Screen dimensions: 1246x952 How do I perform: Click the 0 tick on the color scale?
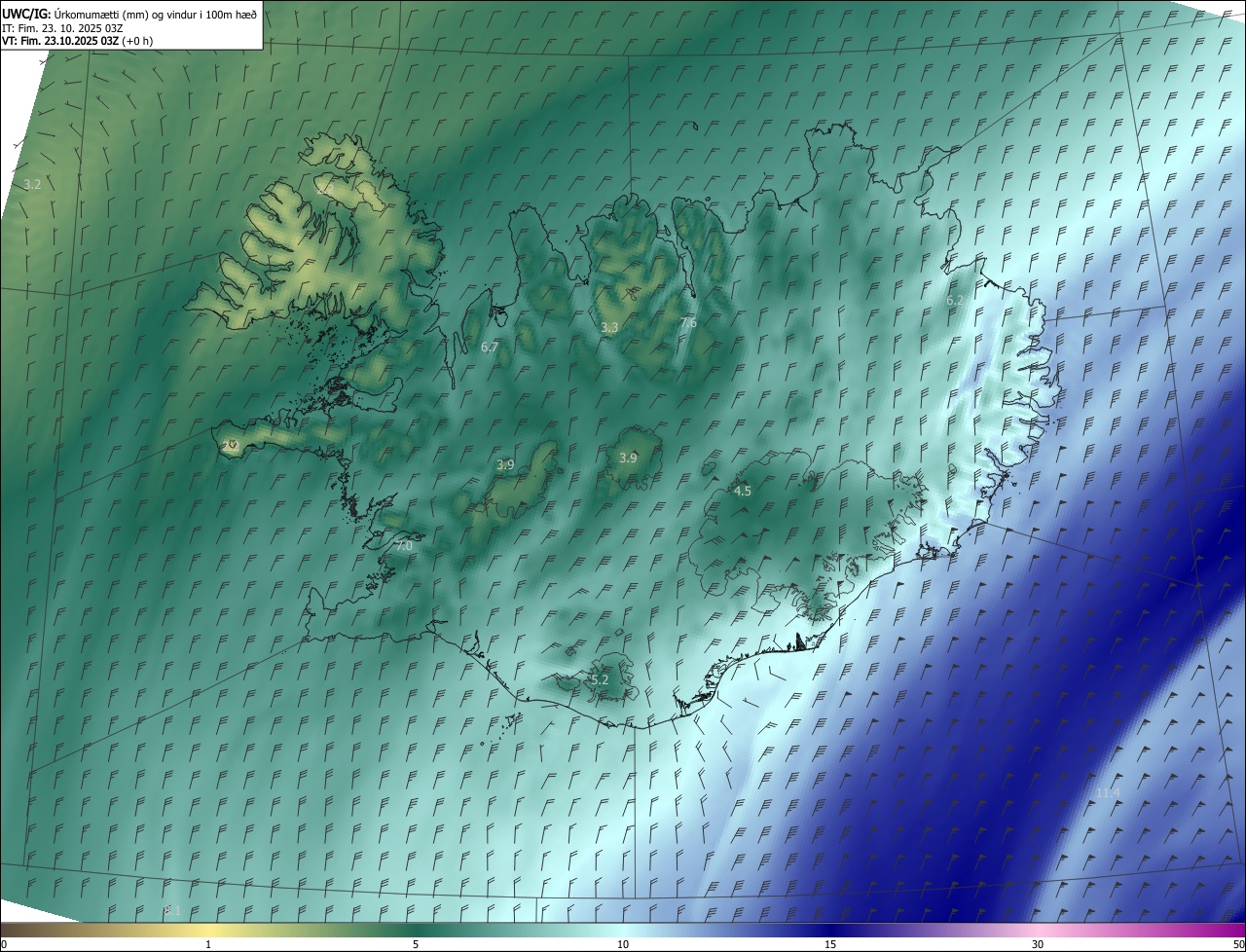pyautogui.click(x=4, y=944)
